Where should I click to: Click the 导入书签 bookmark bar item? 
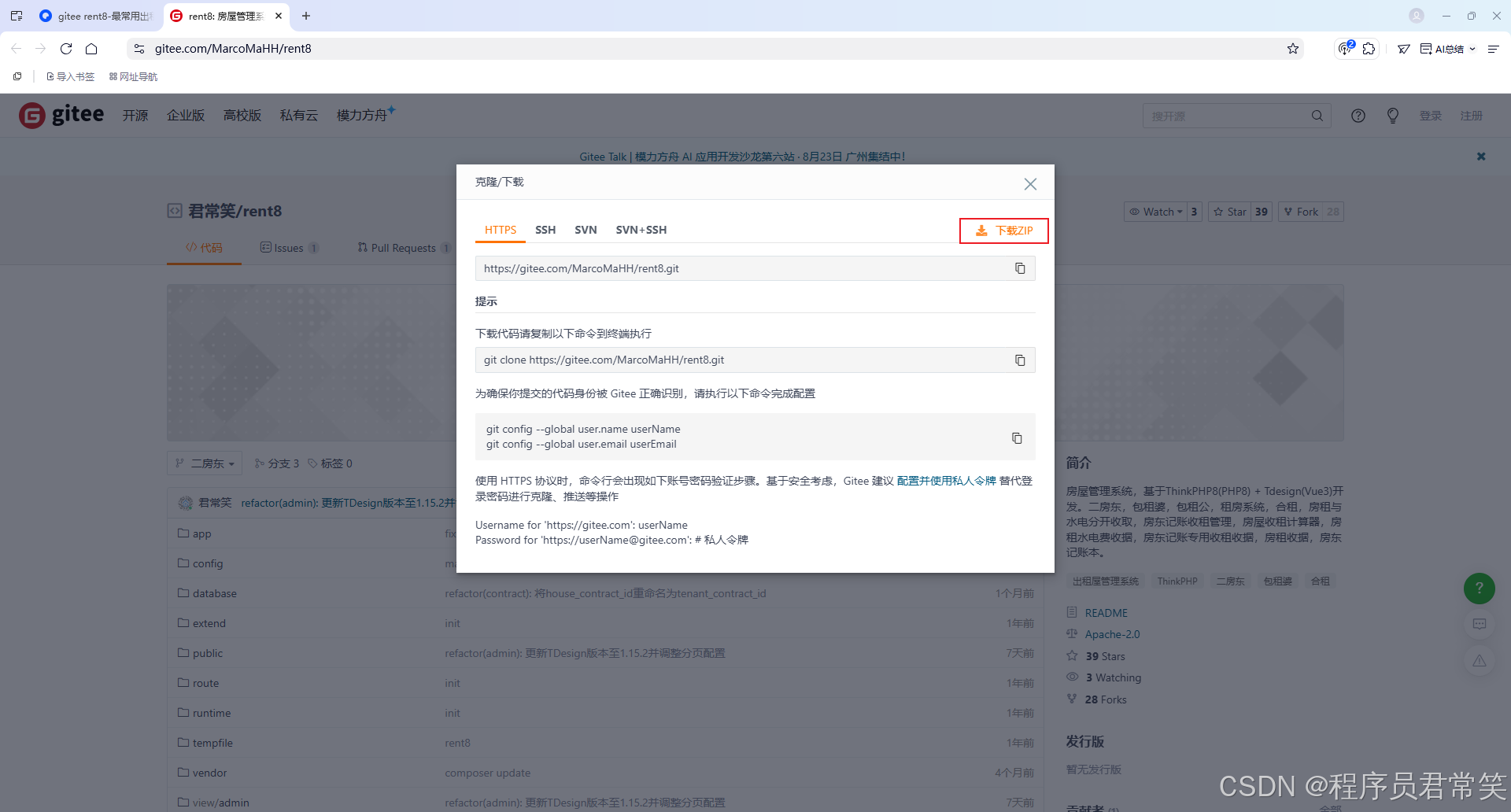[x=71, y=76]
